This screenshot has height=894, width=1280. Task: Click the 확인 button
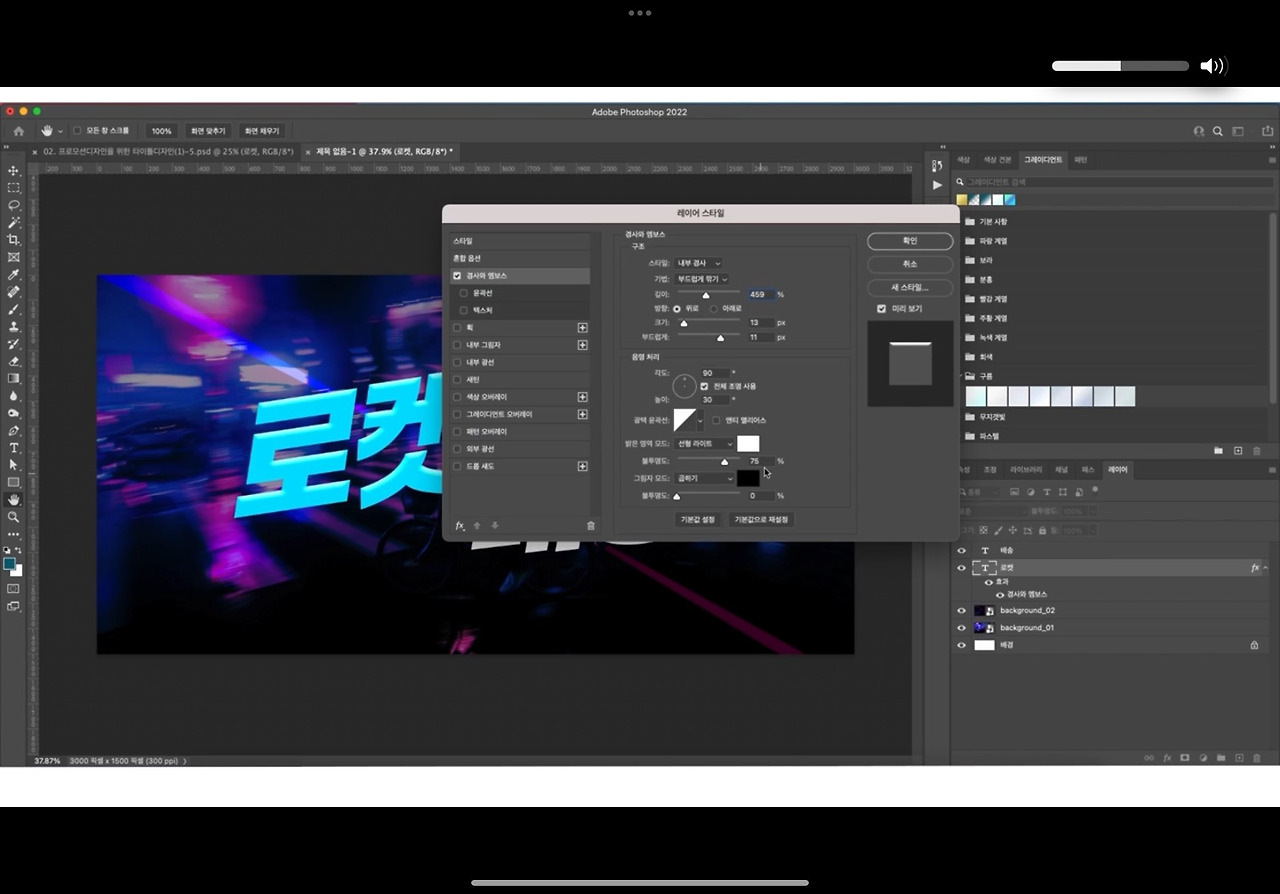910,241
